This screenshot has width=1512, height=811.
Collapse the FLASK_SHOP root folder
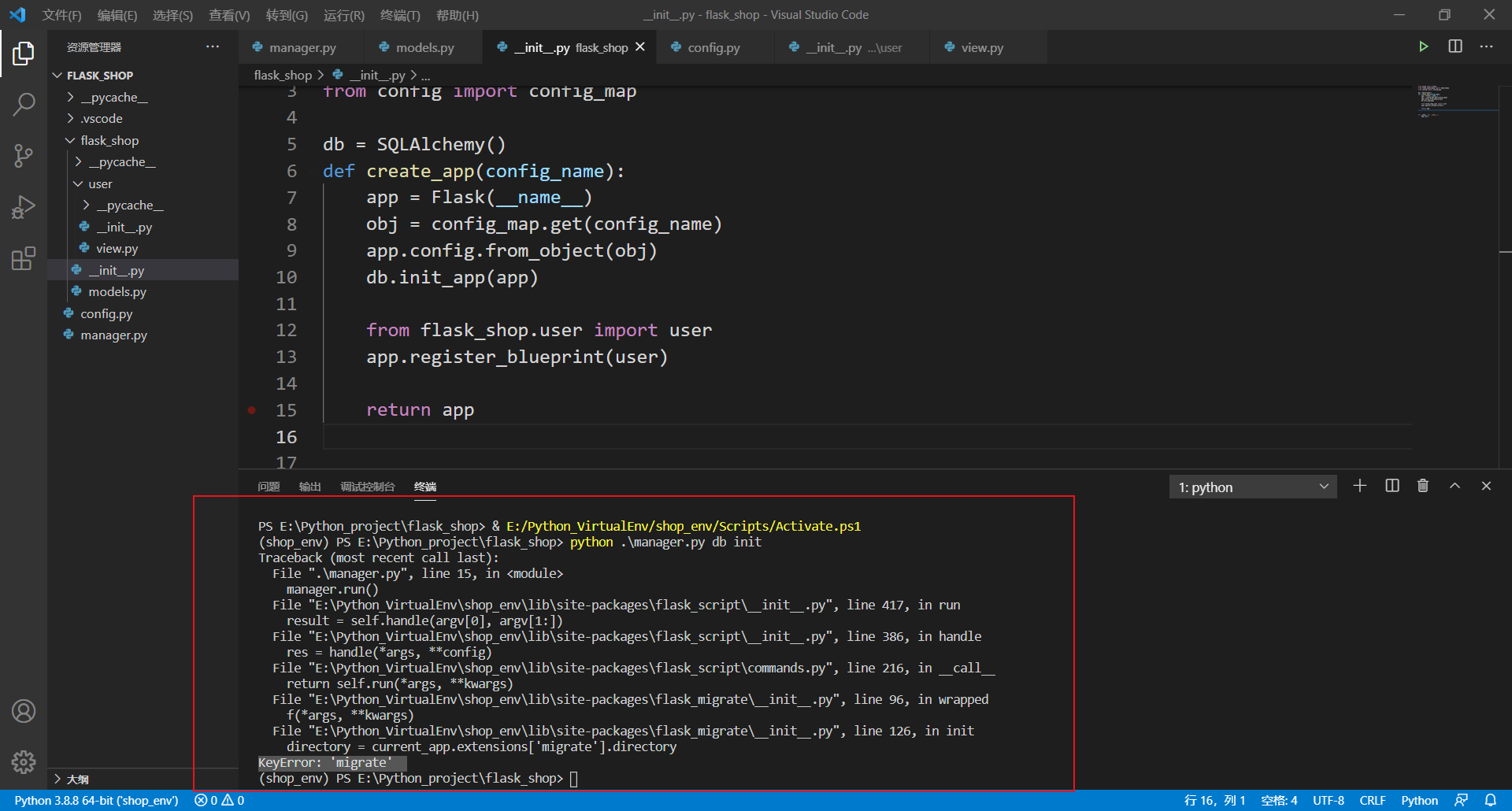(x=57, y=76)
